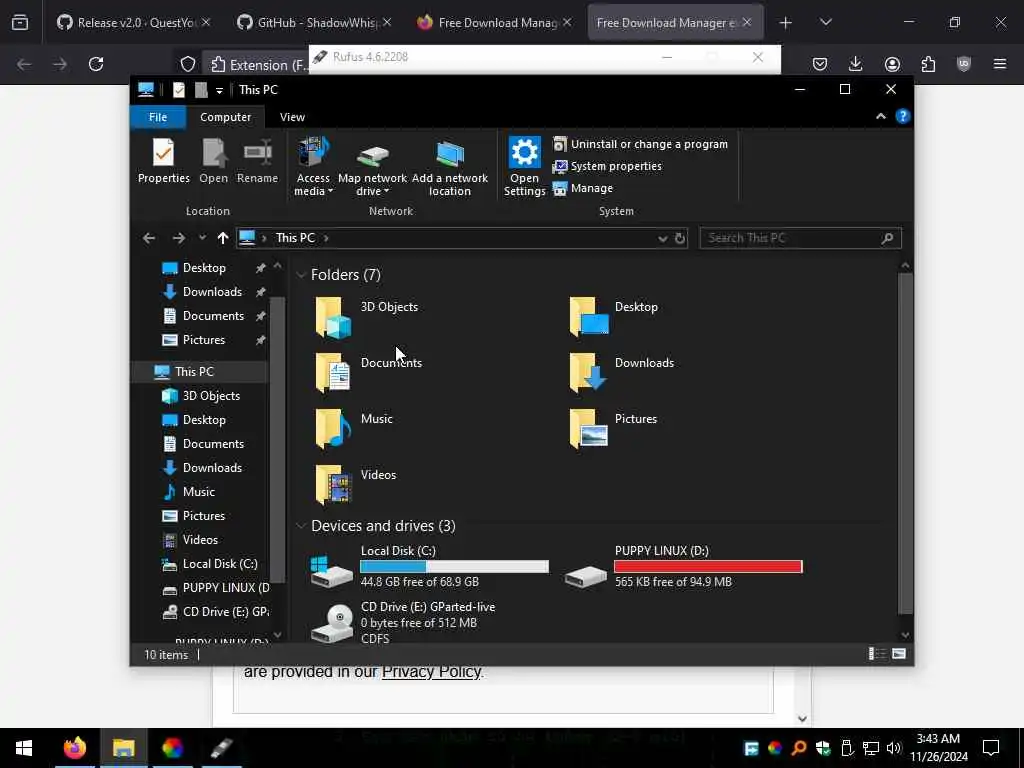Collapse the ribbon with the chevron
Viewport: 1024px width, 768px height.
pos(880,116)
